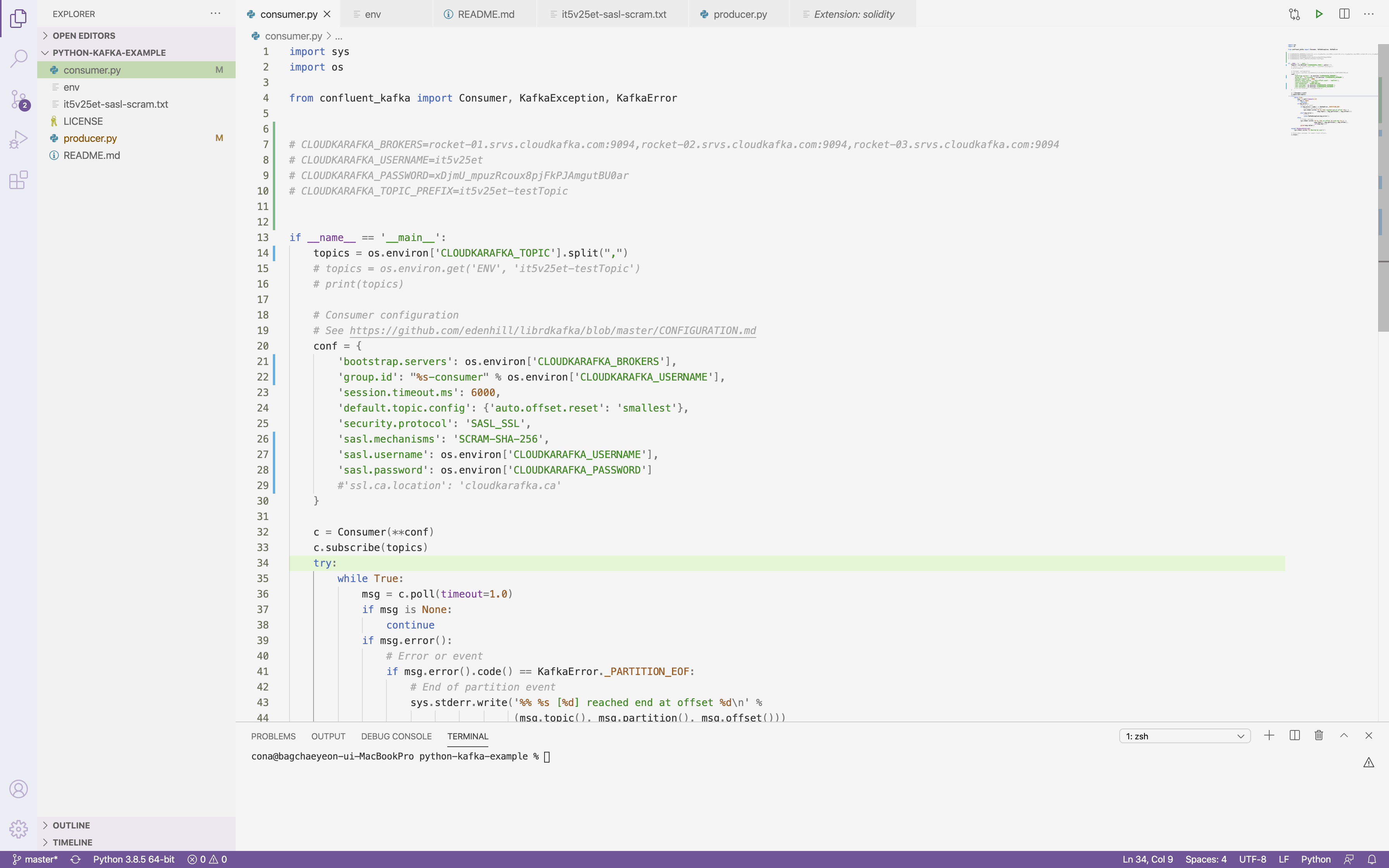Open Run and Debug view
The height and width of the screenshot is (868, 1389).
click(18, 139)
